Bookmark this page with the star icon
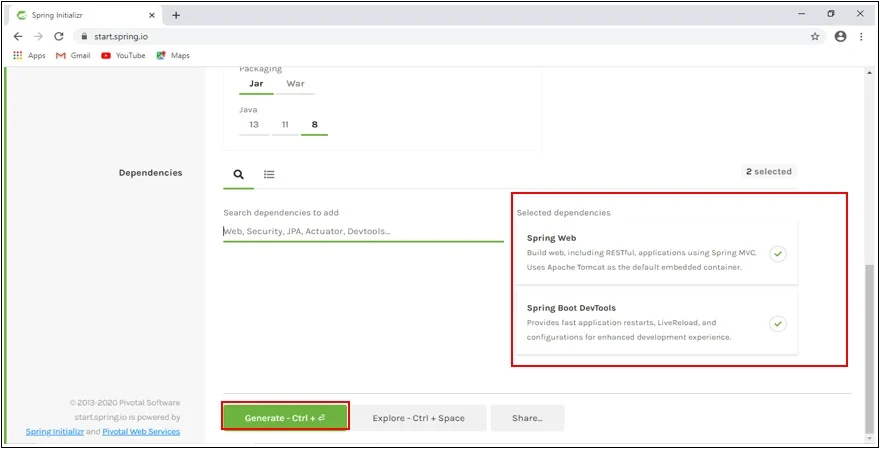The width and height of the screenshot is (880, 449). 815,36
